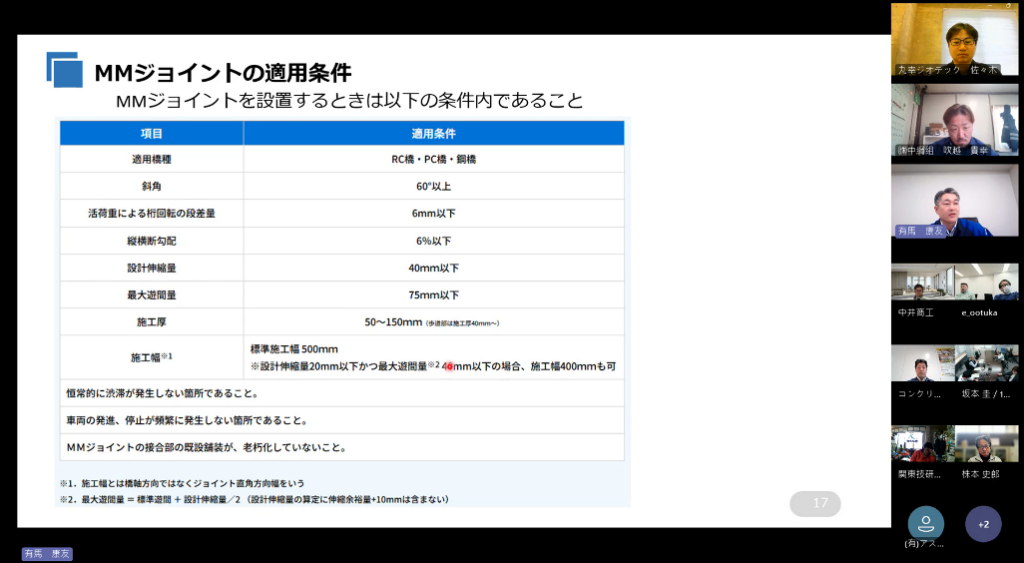The image size is (1024, 563).
Task: Click the red laser pointer dot on the slide
Action: click(x=449, y=367)
